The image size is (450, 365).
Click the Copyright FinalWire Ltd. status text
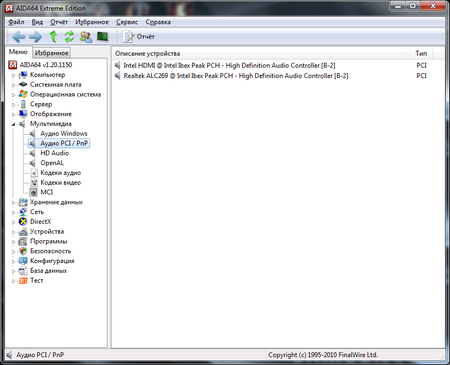(323, 355)
